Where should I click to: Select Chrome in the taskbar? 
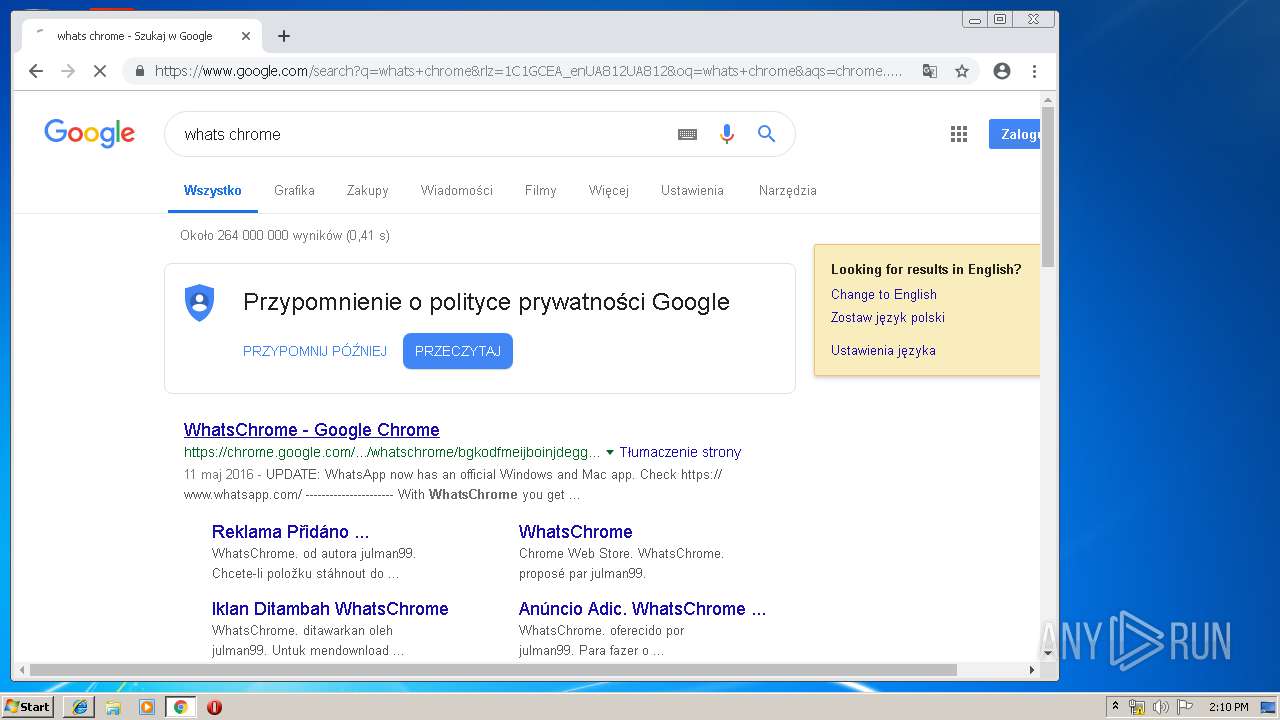[180, 707]
